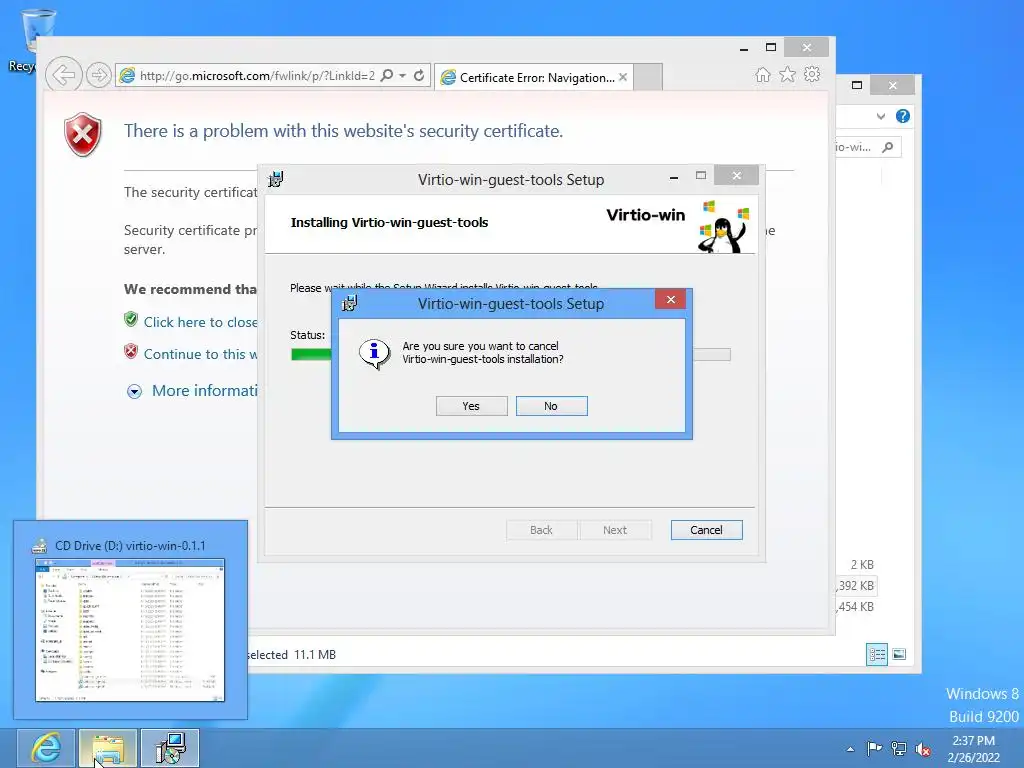
Task: Click the Explorer search box magnifier
Action: (x=888, y=147)
